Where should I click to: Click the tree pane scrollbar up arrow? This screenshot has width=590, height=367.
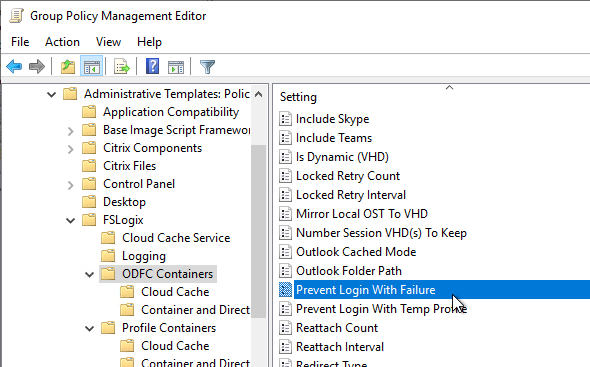(259, 94)
